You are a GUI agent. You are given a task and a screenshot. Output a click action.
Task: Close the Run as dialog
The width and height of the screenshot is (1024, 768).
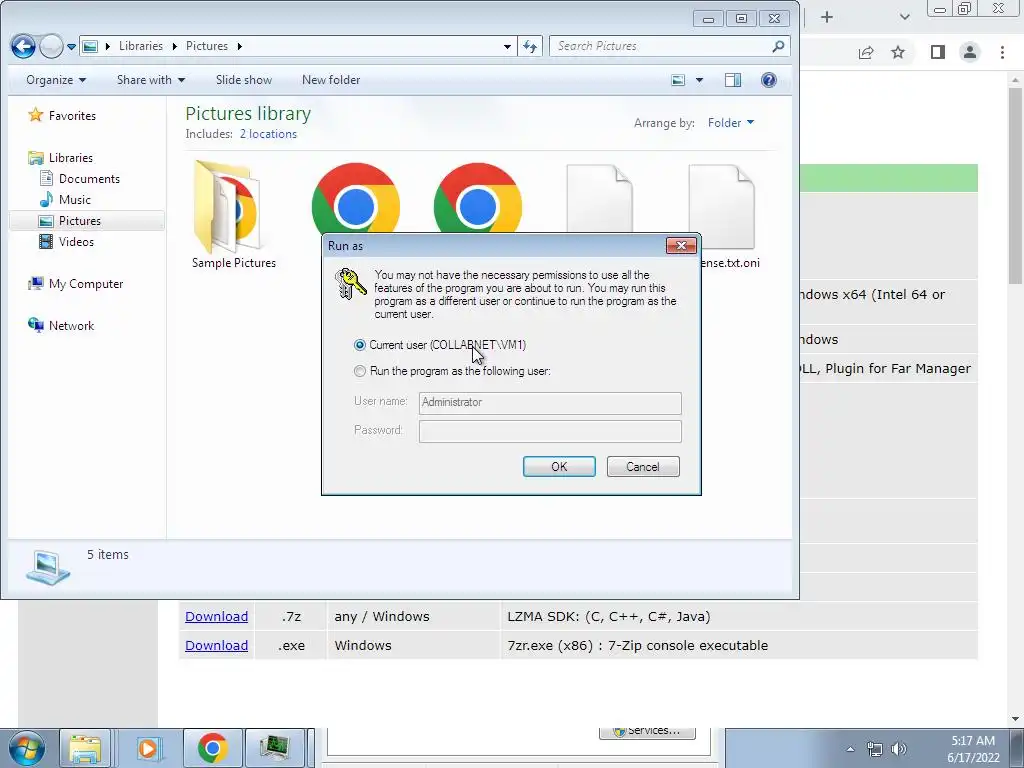(x=681, y=246)
